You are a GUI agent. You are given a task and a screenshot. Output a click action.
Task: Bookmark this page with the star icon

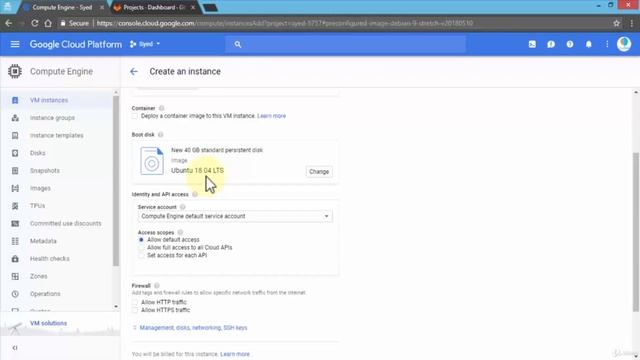616,23
